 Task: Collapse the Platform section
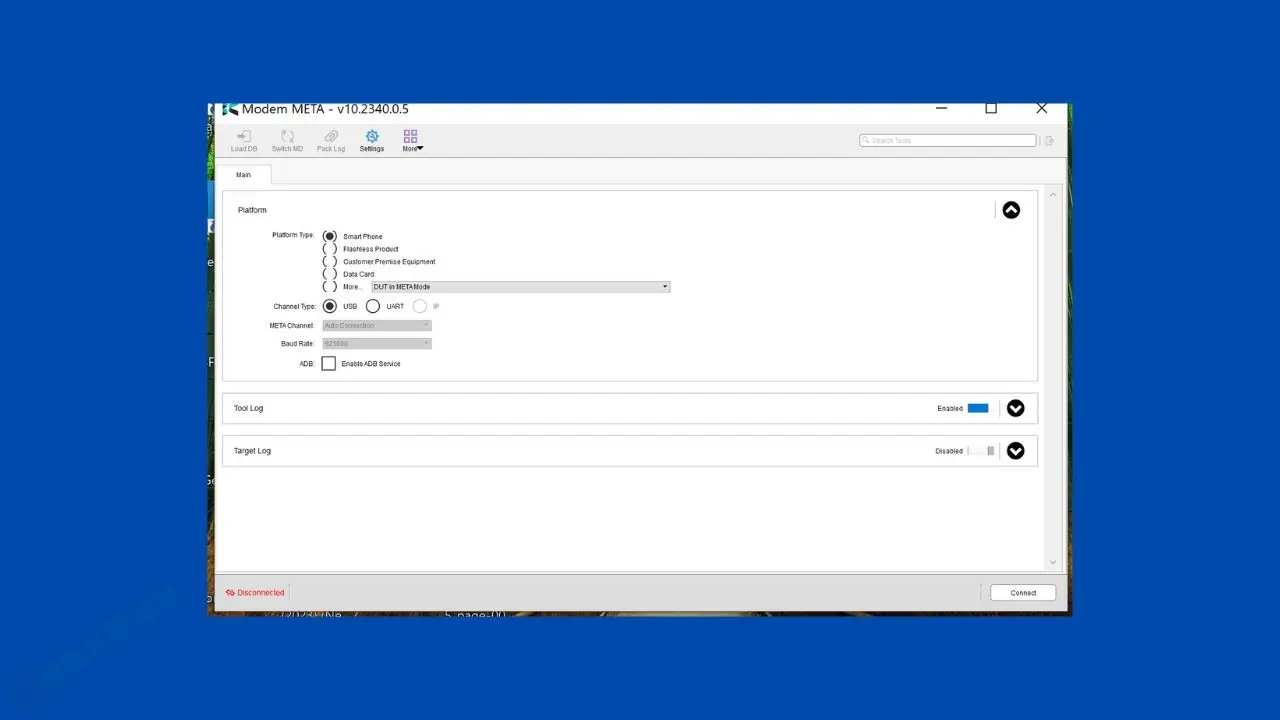click(x=1011, y=210)
